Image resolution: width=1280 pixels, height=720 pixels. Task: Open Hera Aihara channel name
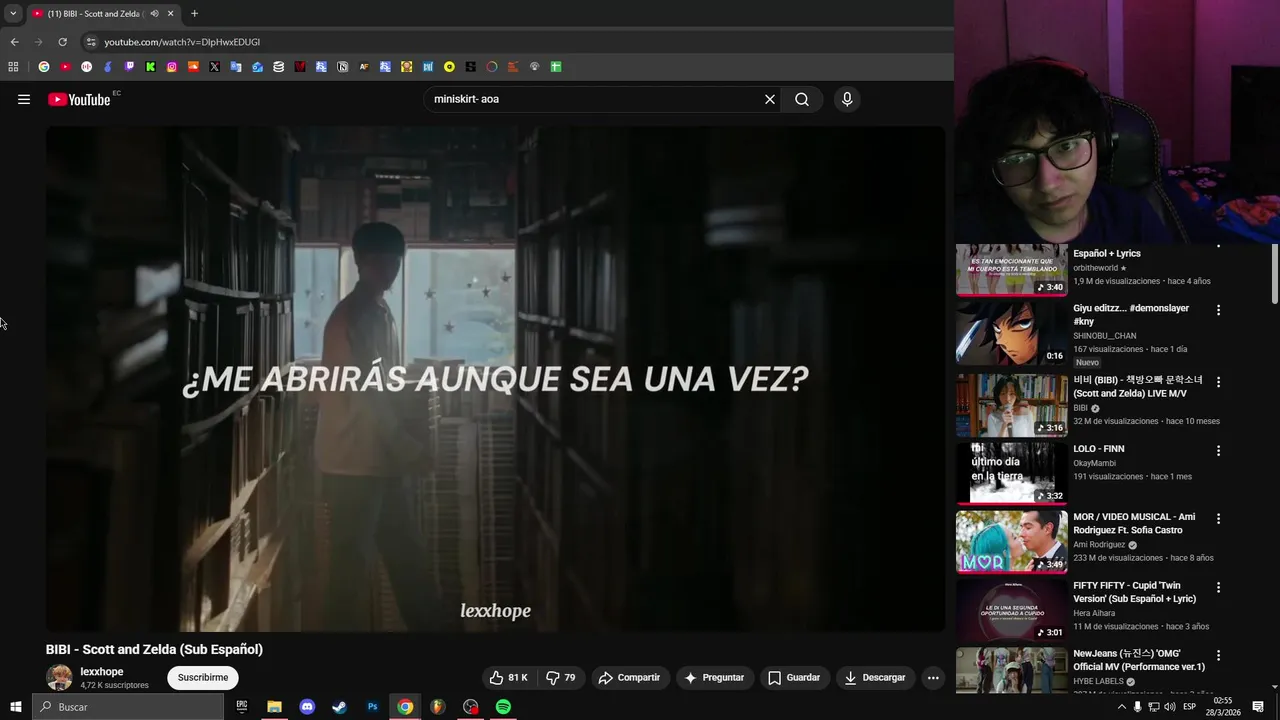1094,613
